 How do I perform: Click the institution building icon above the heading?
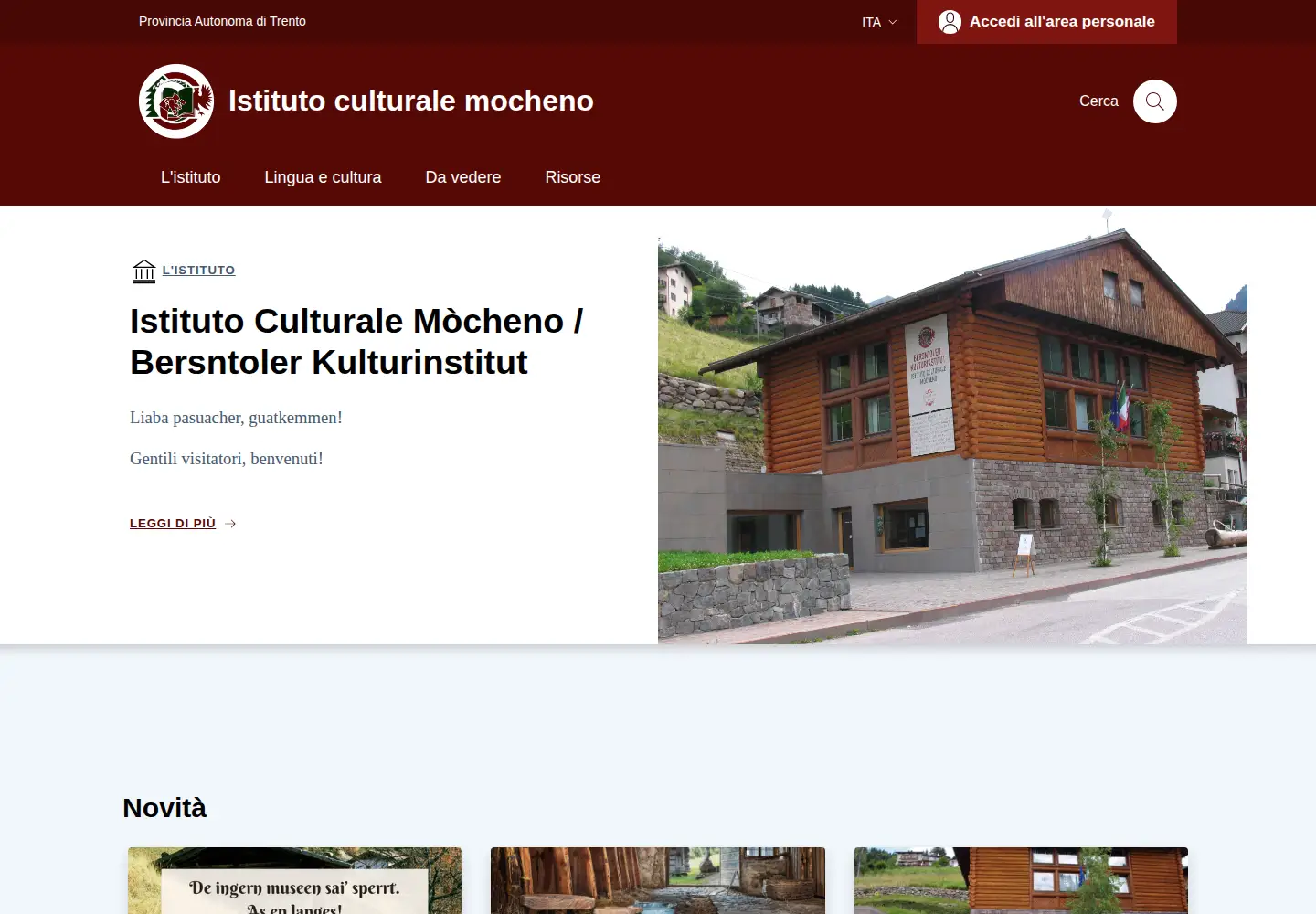click(x=144, y=271)
